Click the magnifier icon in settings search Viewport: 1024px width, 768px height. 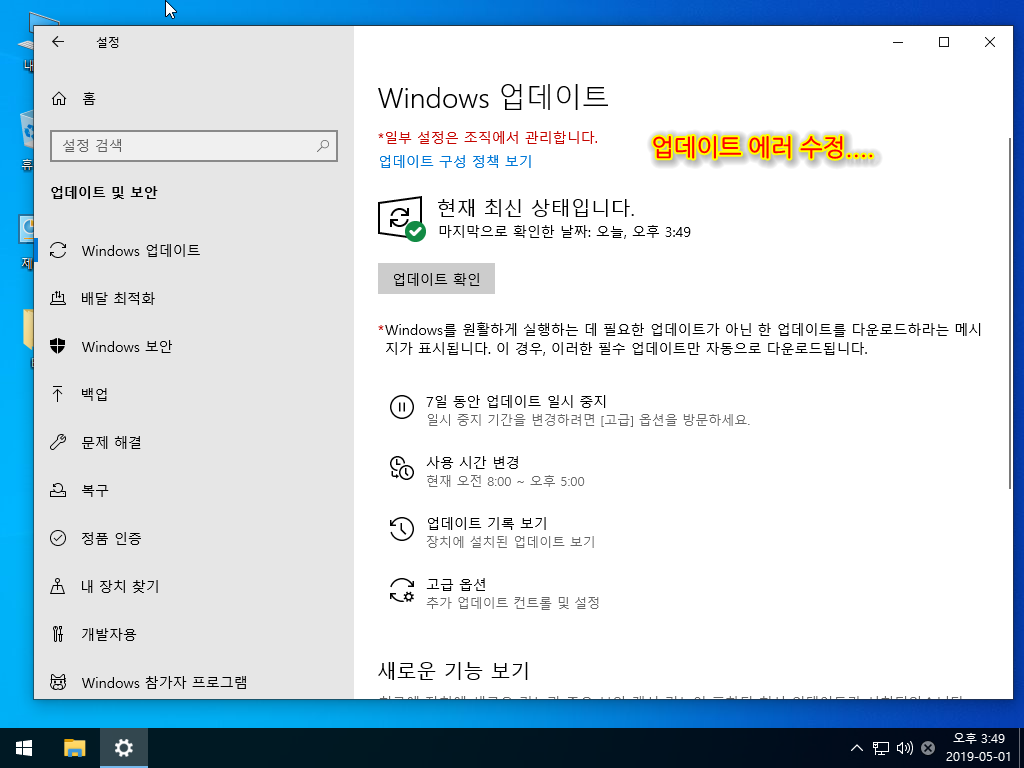point(323,146)
